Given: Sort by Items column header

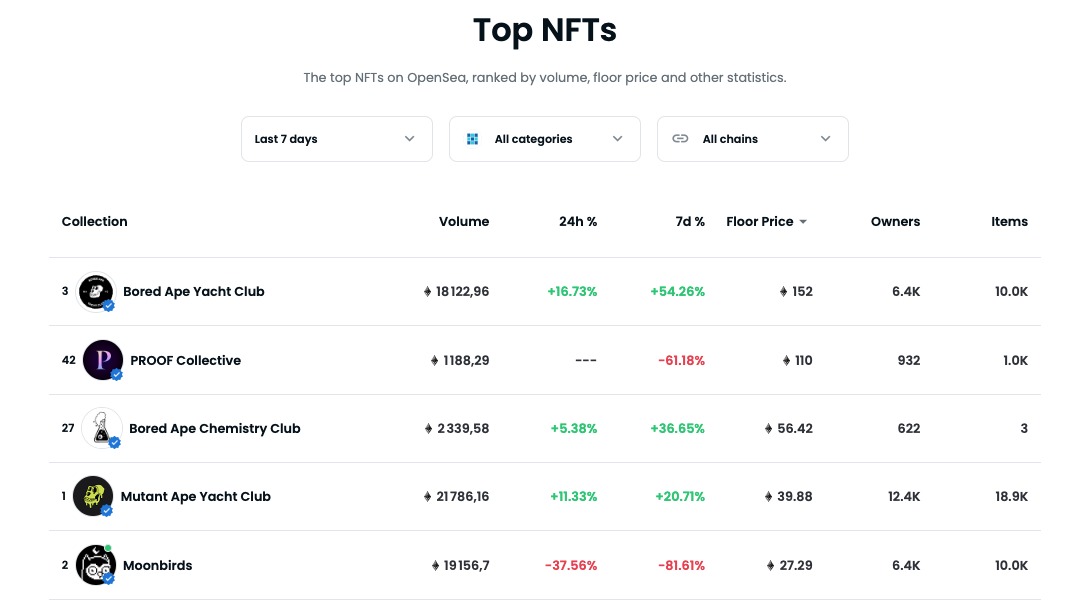Looking at the screenshot, I should click(1009, 222).
